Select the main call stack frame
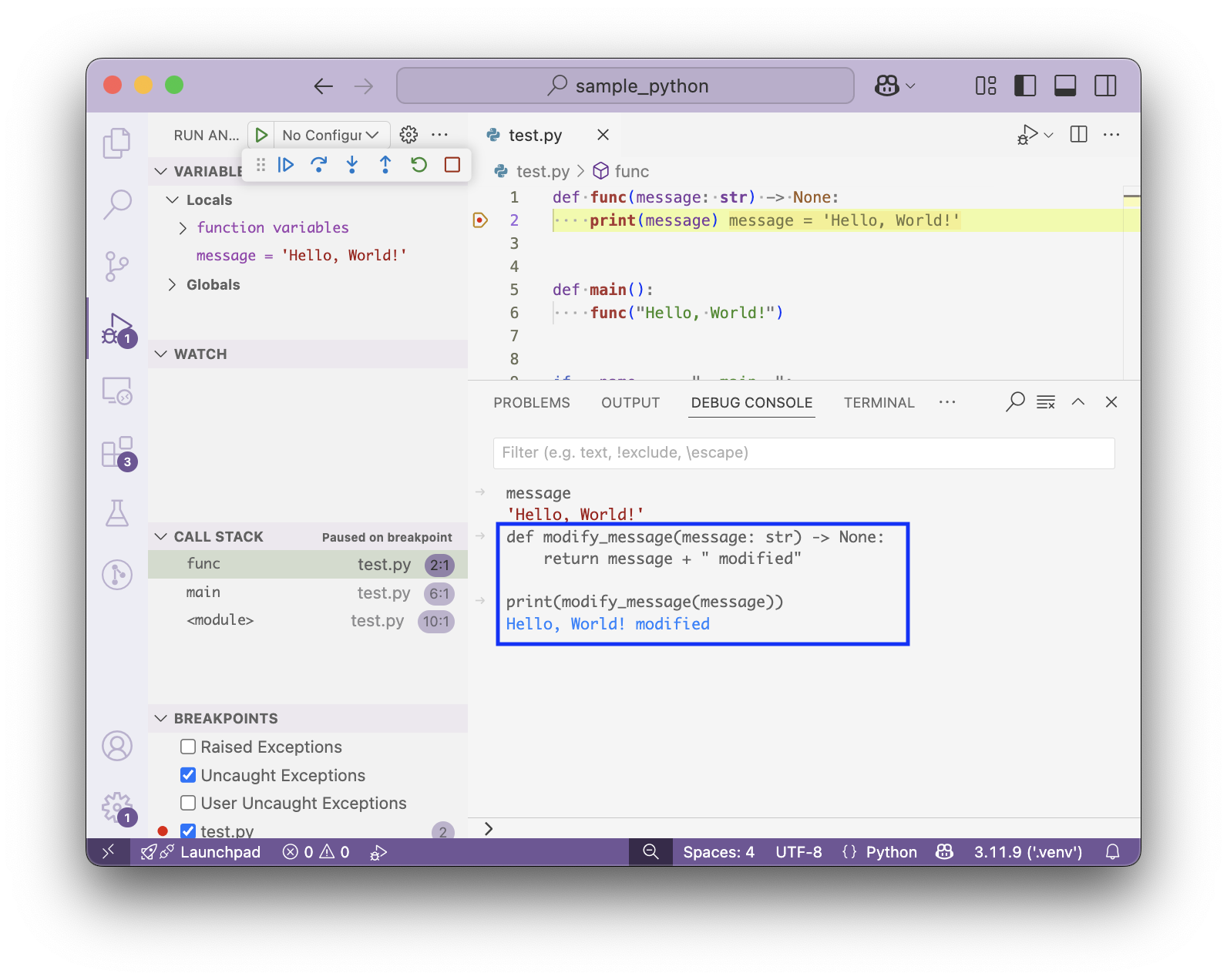This screenshot has height=980, width=1227. [x=308, y=592]
